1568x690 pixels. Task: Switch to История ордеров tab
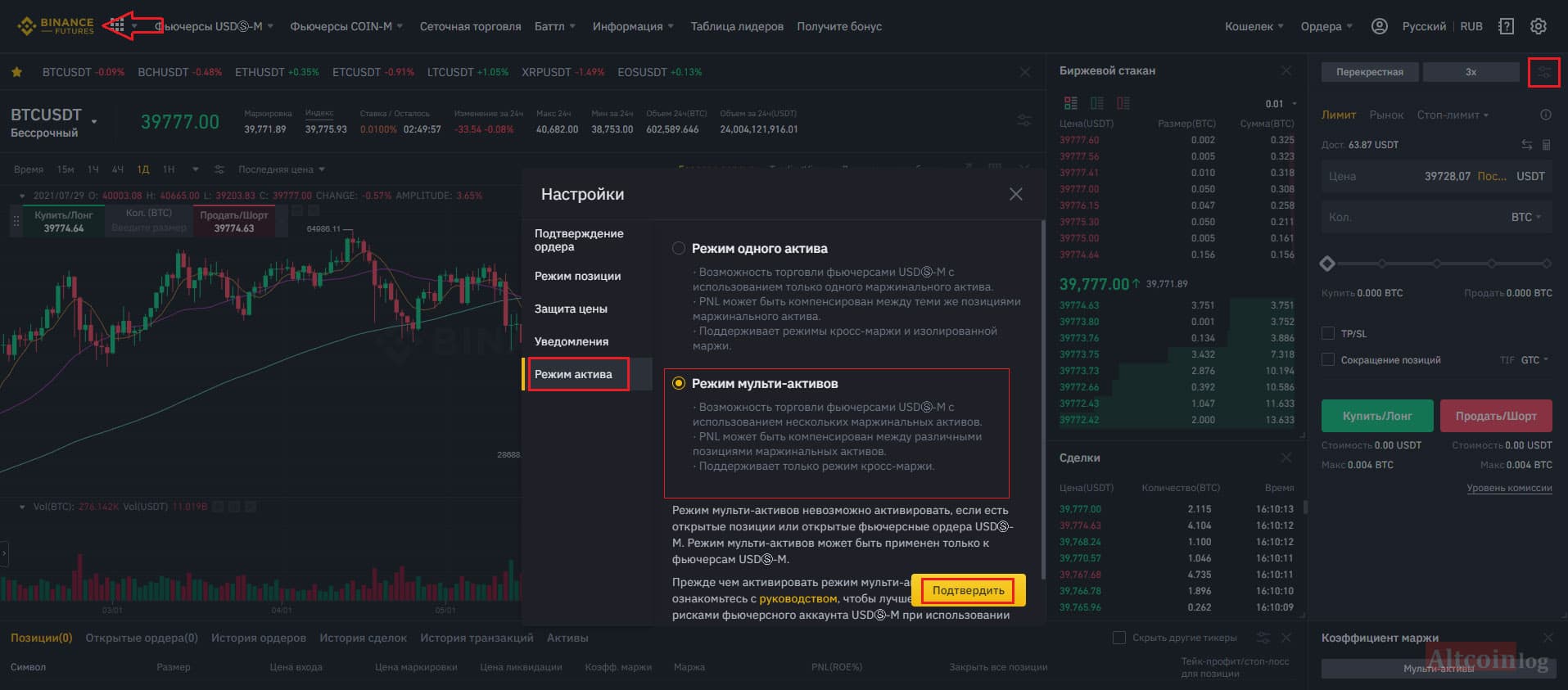pyautogui.click(x=259, y=638)
